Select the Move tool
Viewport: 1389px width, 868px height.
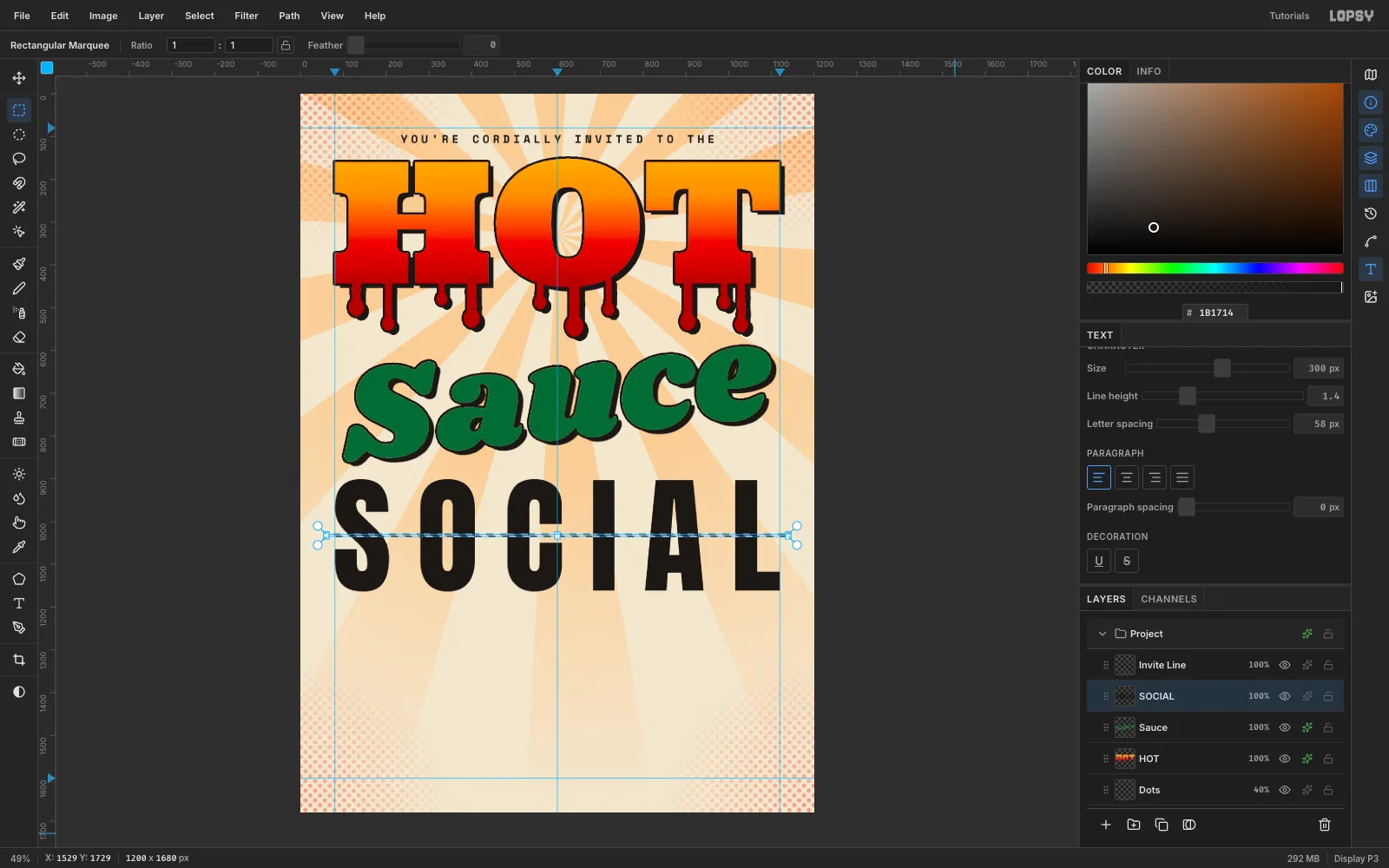point(19,78)
